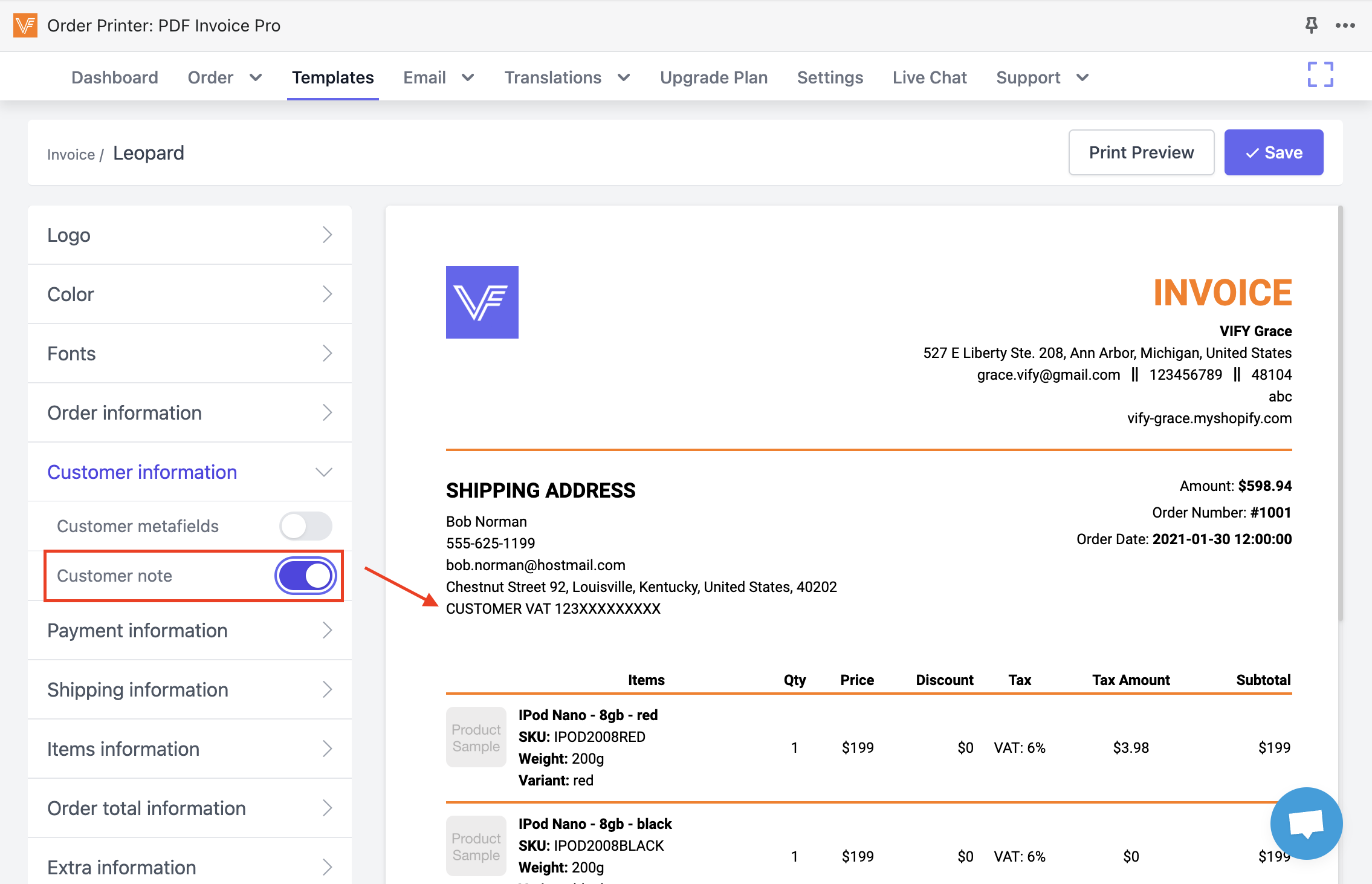Open the Settings tab
Viewport: 1372px width, 884px height.
[830, 77]
